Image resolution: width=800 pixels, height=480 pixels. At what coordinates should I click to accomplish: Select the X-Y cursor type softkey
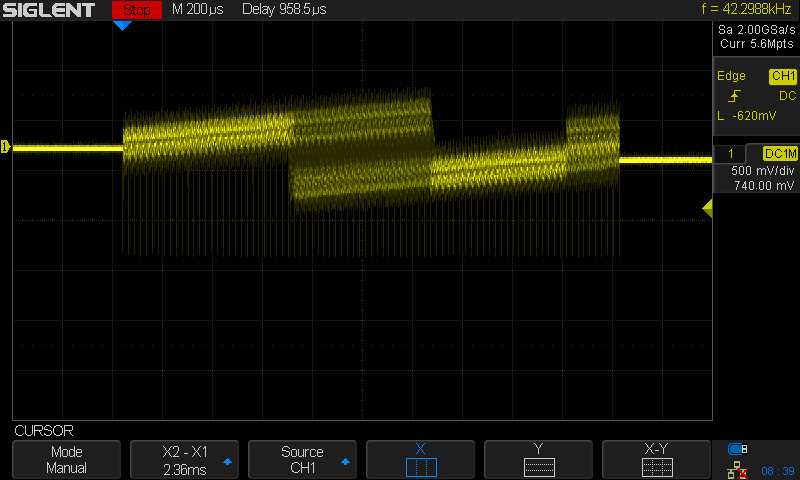(656, 460)
